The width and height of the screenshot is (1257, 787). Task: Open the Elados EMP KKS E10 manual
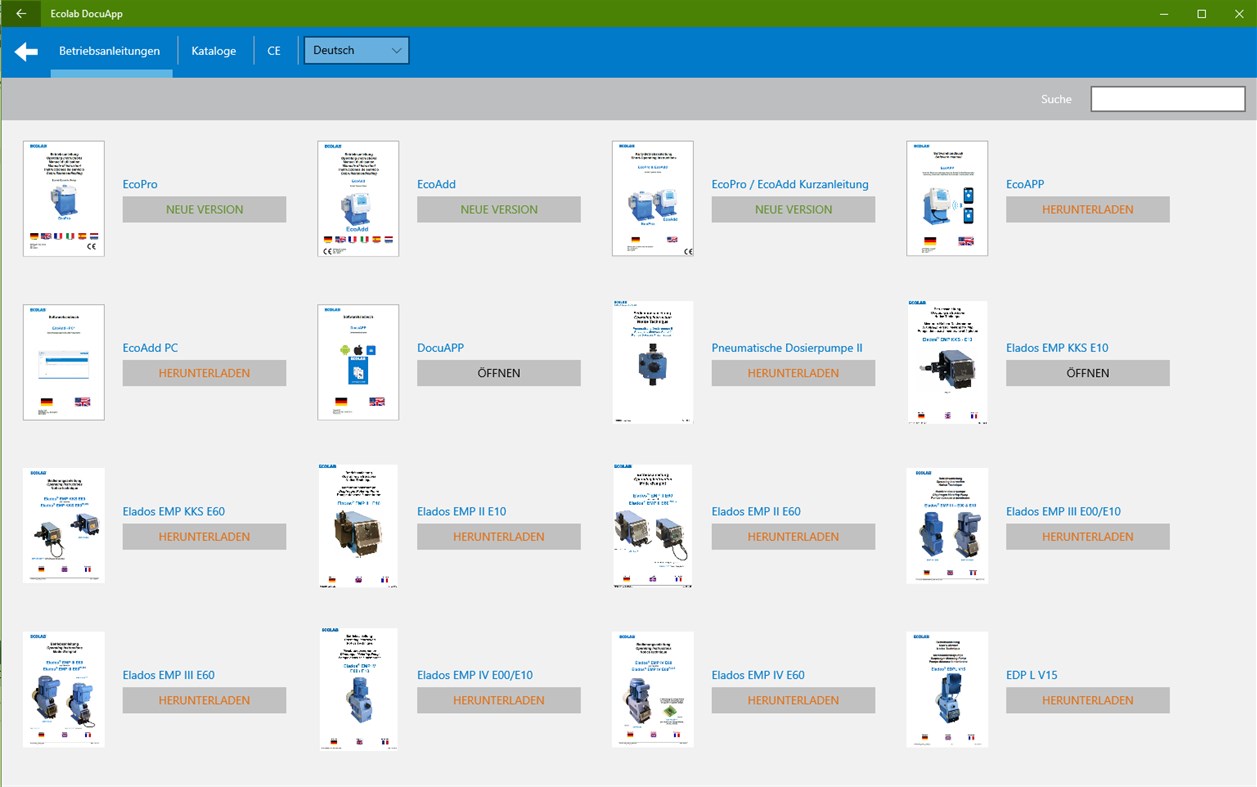click(x=1087, y=372)
